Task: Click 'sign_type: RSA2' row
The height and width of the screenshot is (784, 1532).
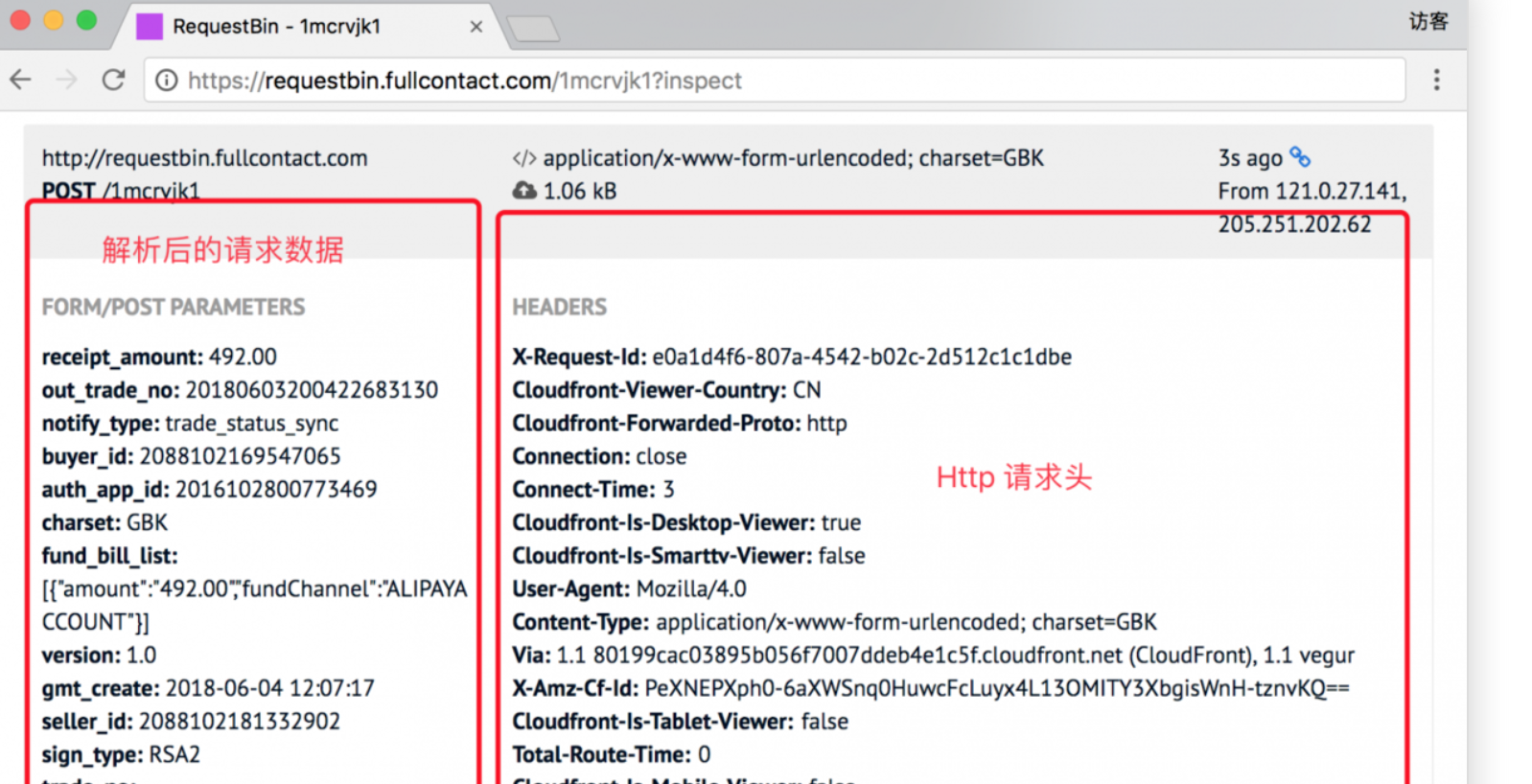Action: coord(121,754)
